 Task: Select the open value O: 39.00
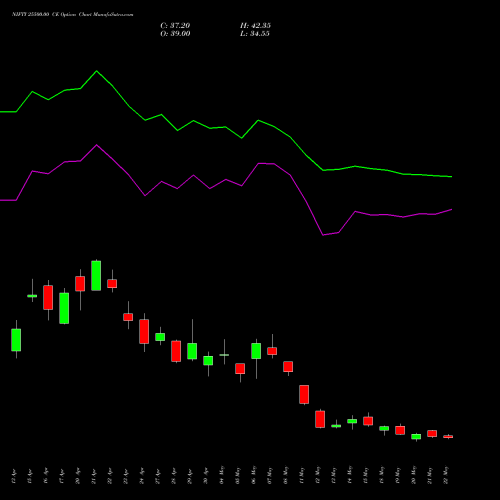[x=175, y=34]
